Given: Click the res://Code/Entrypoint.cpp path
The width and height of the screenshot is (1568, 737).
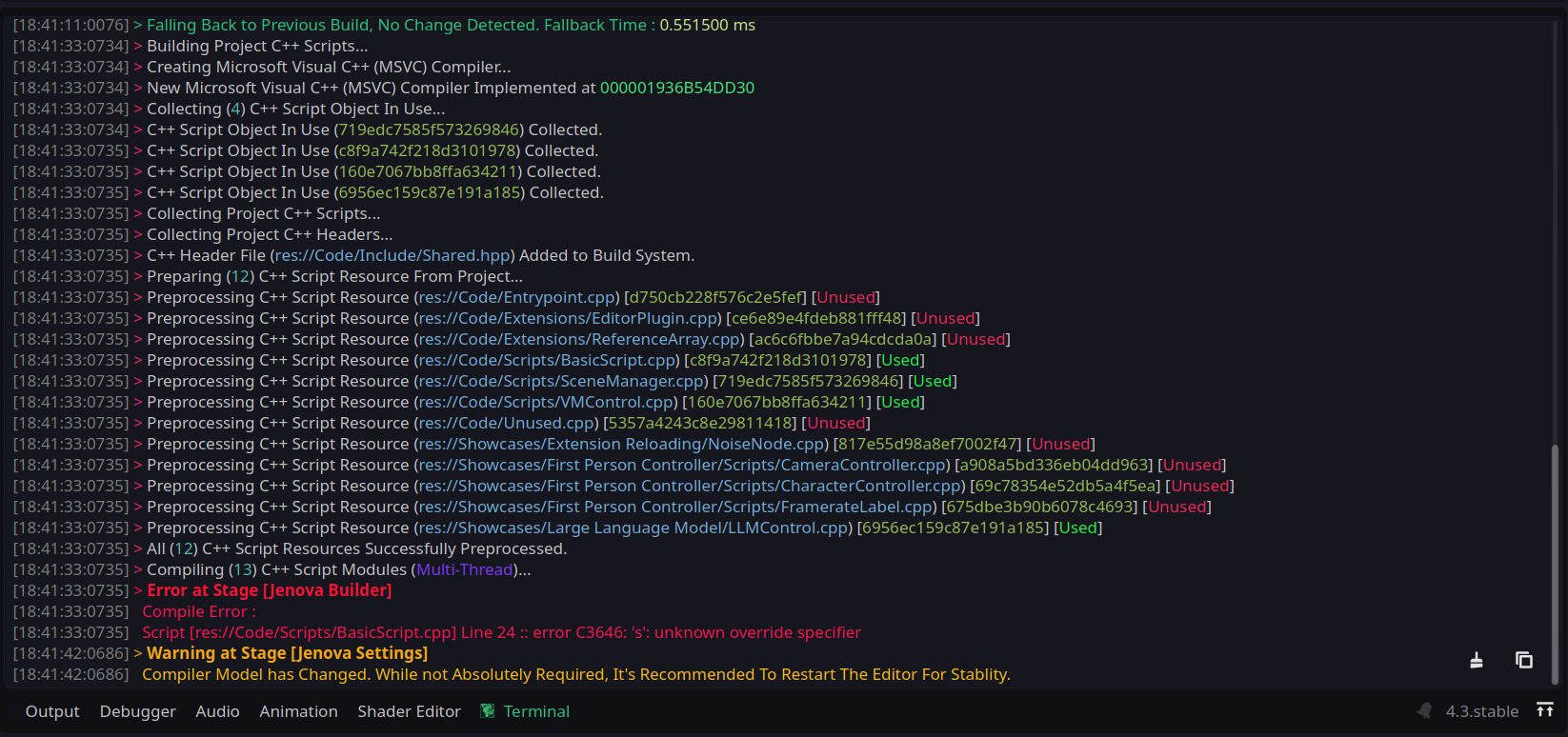Looking at the screenshot, I should click(x=517, y=297).
